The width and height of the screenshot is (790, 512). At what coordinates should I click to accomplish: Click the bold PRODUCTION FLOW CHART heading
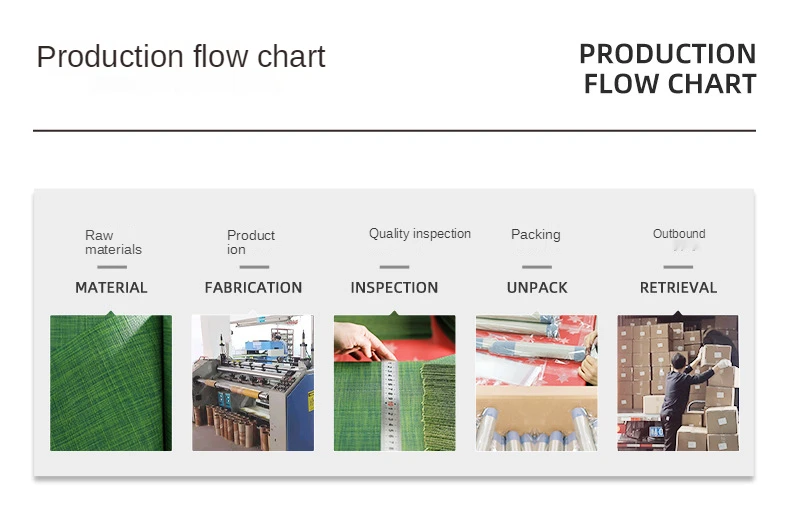[669, 69]
